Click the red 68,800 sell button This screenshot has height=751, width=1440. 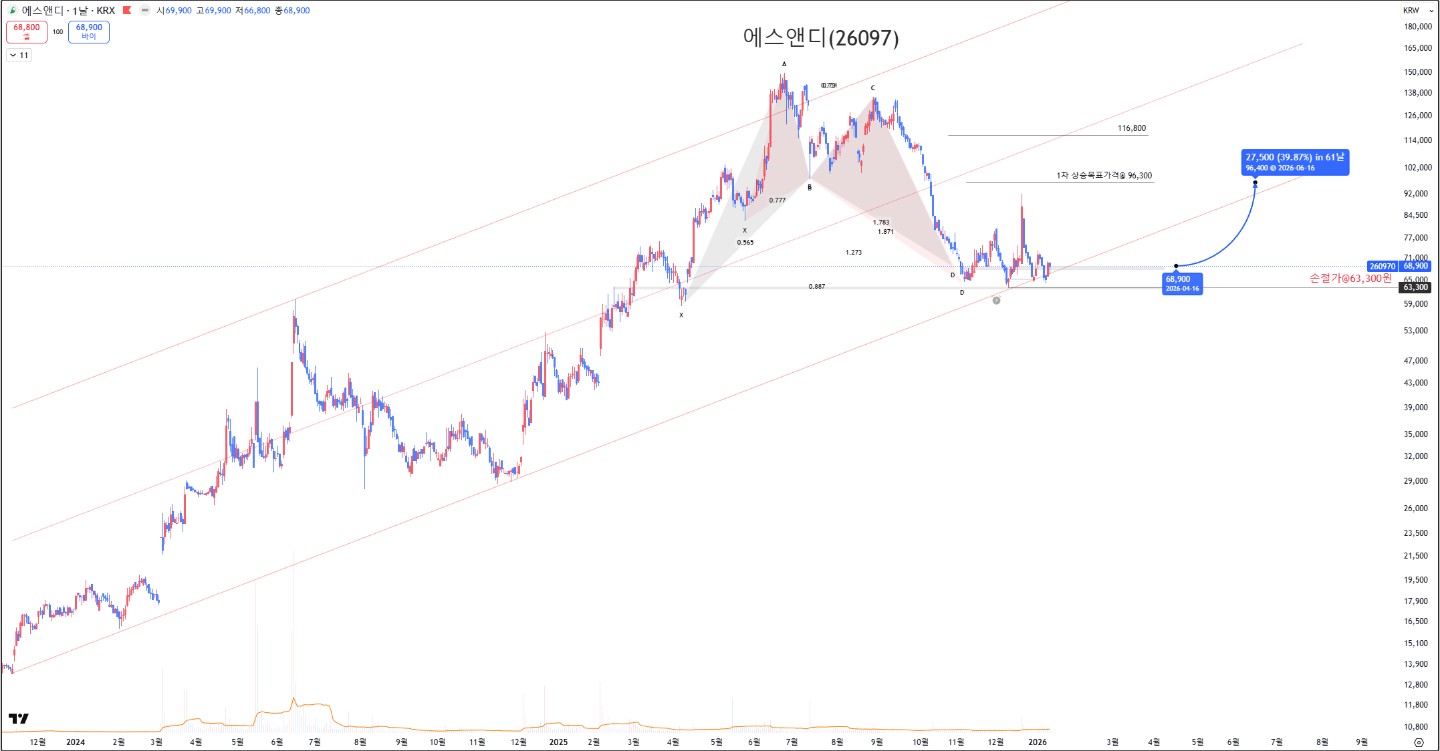pyautogui.click(x=26, y=31)
